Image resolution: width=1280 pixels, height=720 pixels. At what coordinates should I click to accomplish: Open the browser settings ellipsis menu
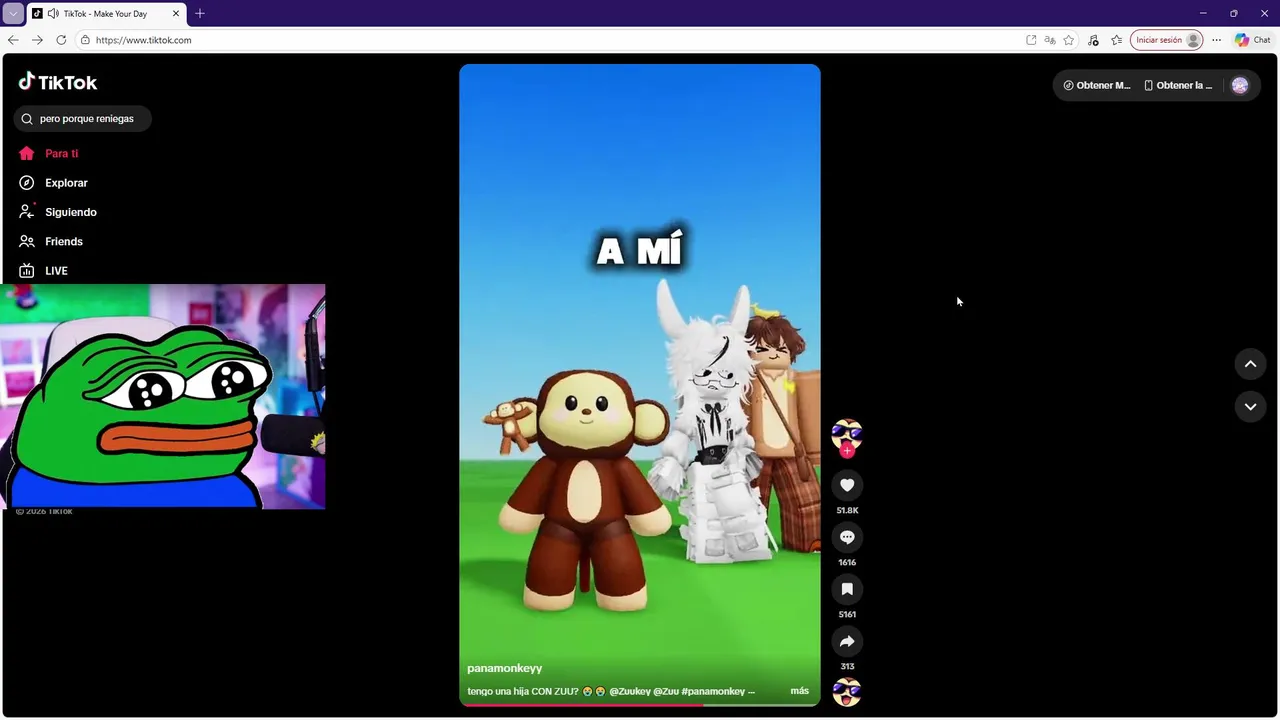tap(1216, 40)
